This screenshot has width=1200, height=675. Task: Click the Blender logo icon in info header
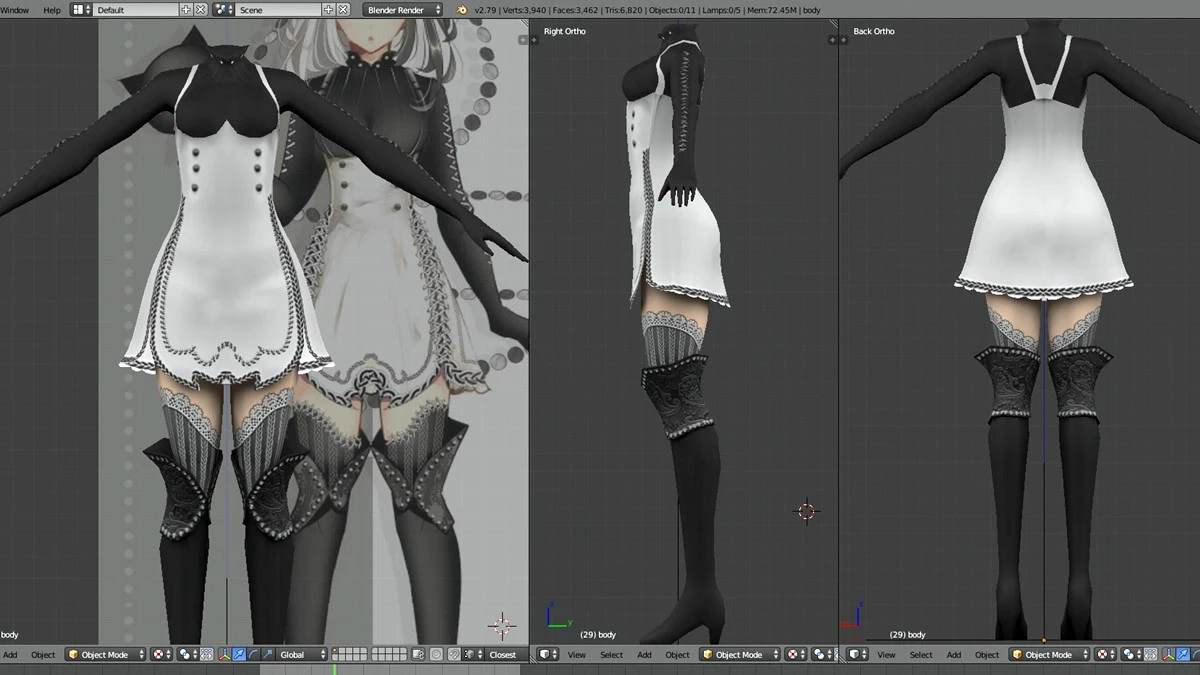point(461,10)
